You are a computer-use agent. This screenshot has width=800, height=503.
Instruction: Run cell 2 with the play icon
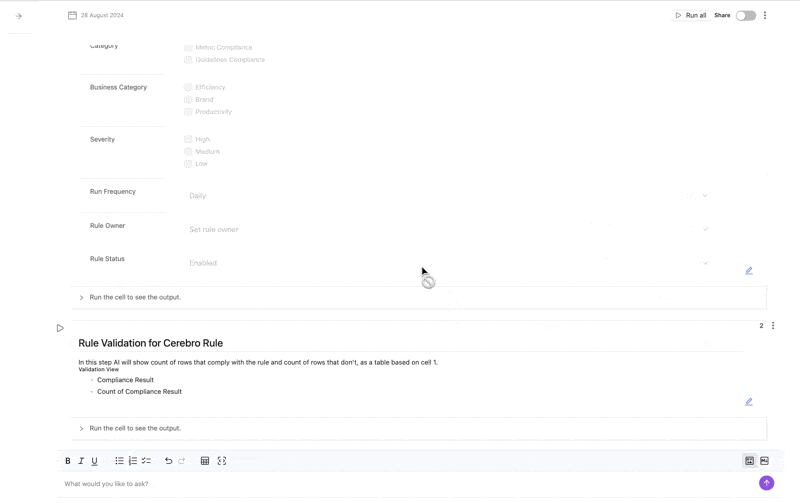point(60,328)
